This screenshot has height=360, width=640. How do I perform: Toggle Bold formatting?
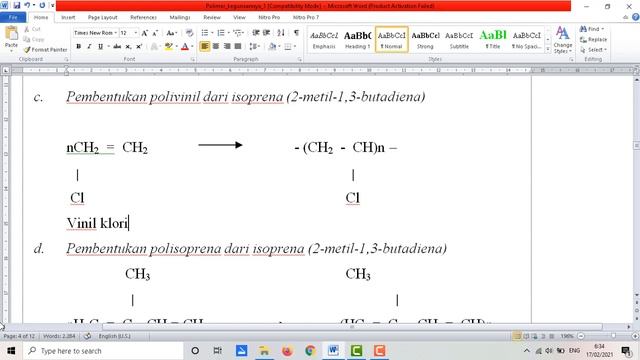pyautogui.click(x=78, y=47)
